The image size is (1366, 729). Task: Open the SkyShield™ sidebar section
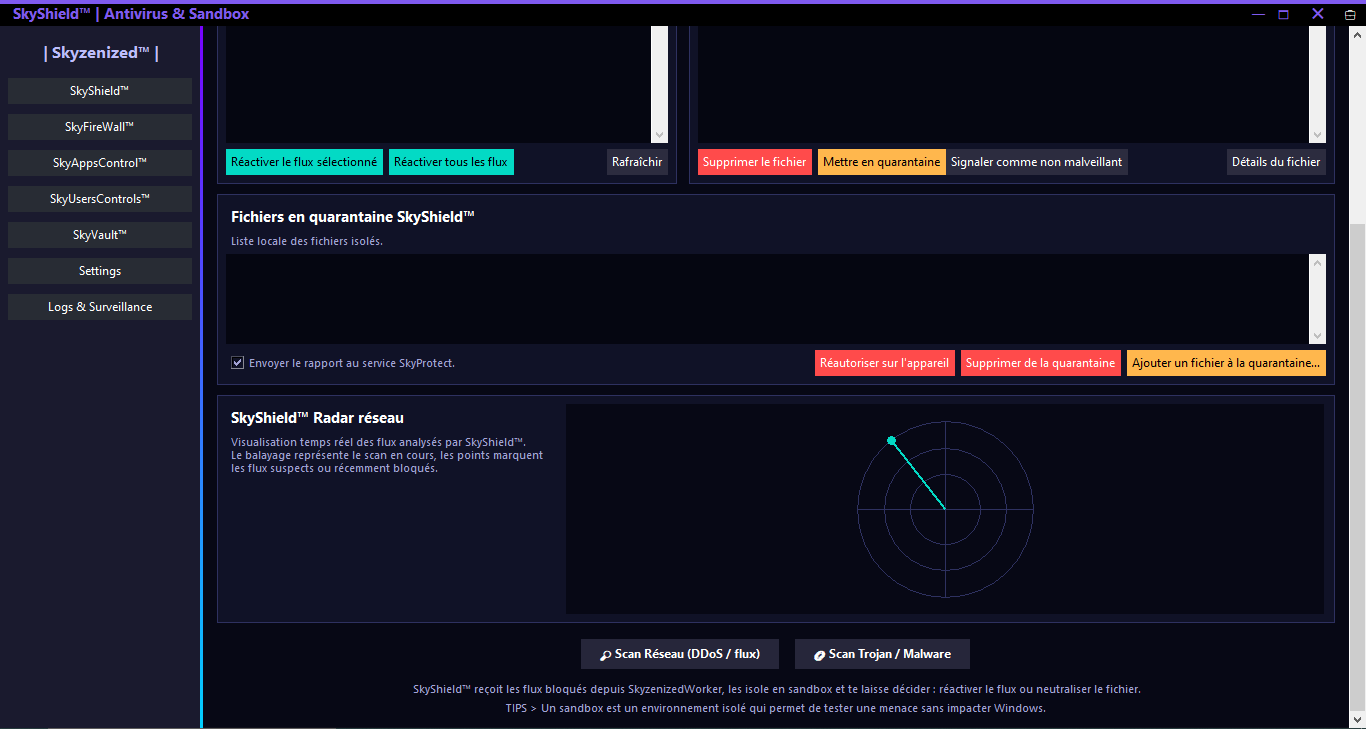(100, 91)
